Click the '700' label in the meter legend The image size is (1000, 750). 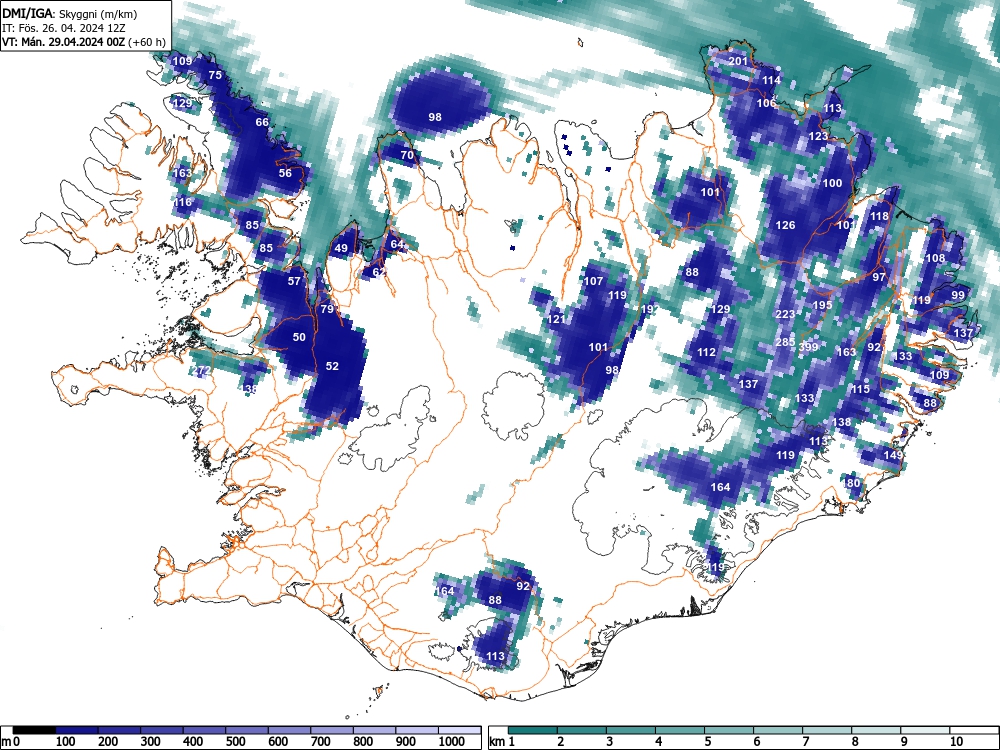[x=320, y=742]
